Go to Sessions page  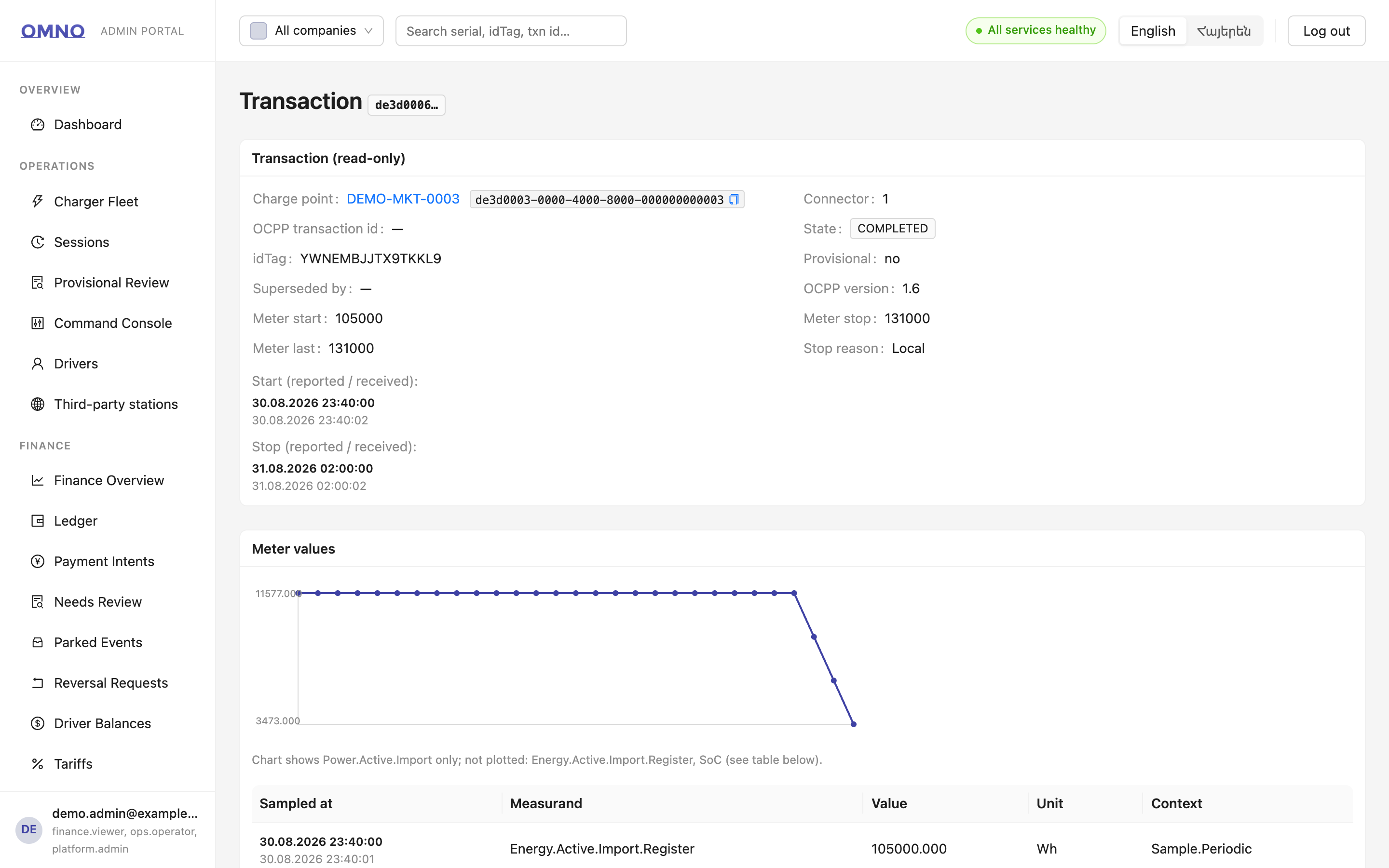(x=108, y=242)
